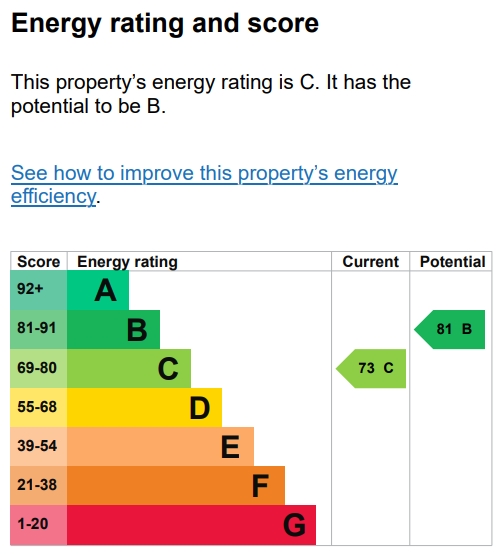The image size is (500, 554).
Task: Click the 39-54 score cell
Action: coord(39,446)
